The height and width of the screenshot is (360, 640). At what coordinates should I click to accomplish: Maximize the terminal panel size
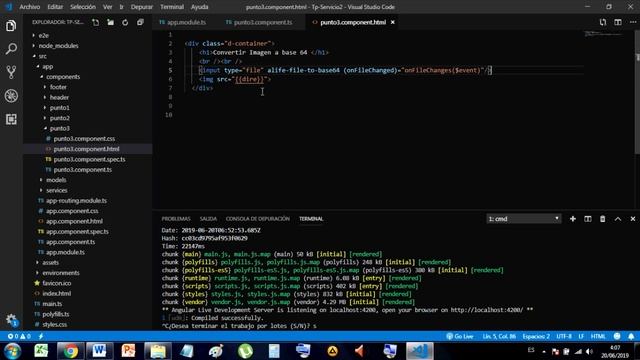618,219
